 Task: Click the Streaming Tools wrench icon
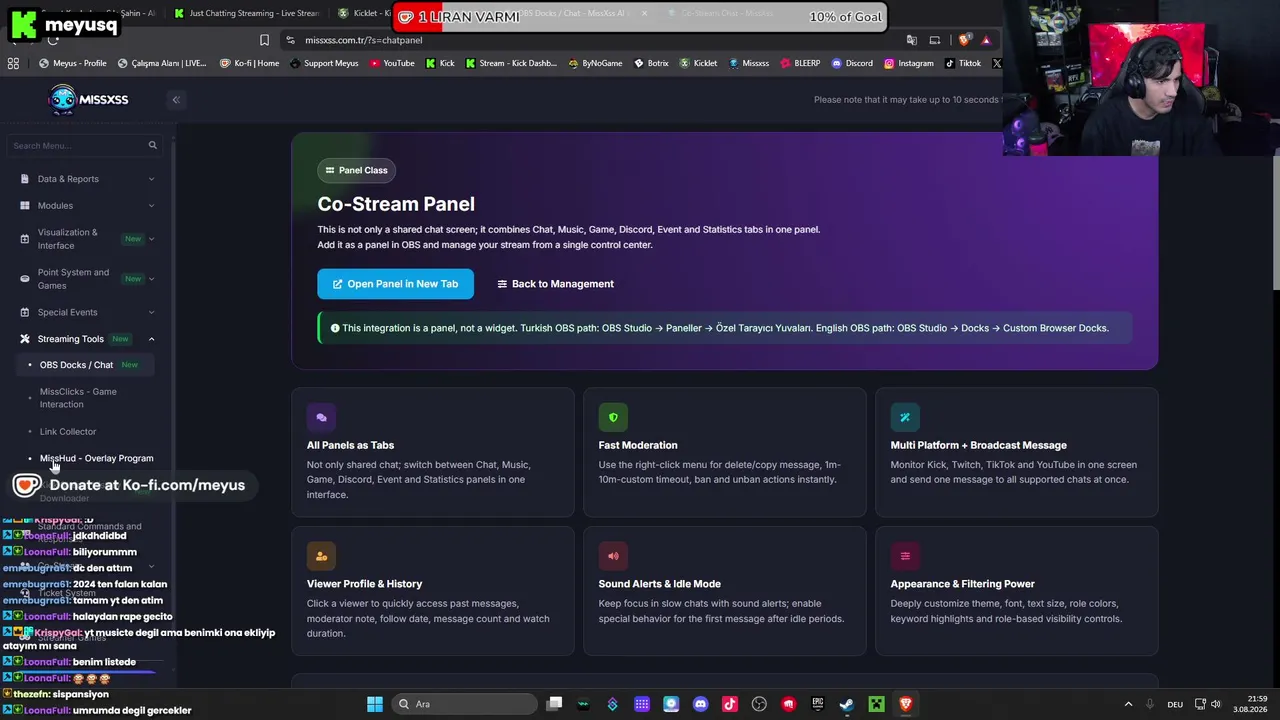tap(25, 339)
